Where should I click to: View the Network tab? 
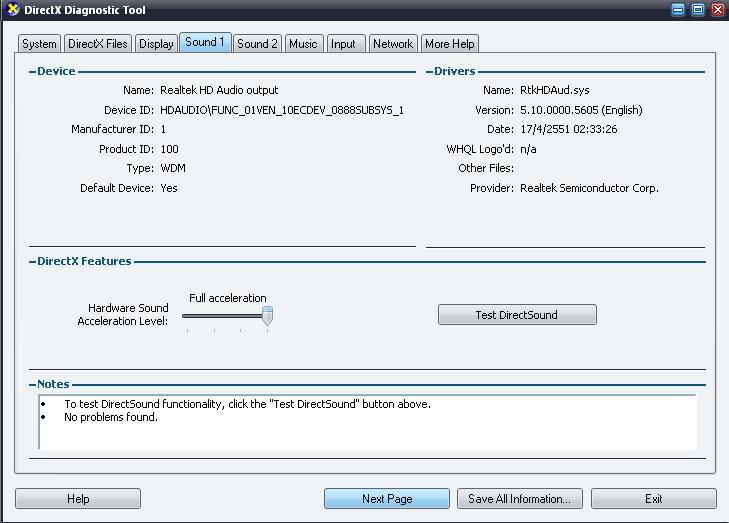(x=393, y=44)
